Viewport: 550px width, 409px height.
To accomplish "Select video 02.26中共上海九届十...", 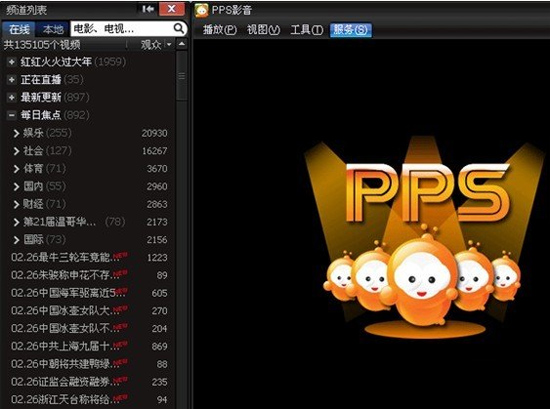I will coord(65,346).
